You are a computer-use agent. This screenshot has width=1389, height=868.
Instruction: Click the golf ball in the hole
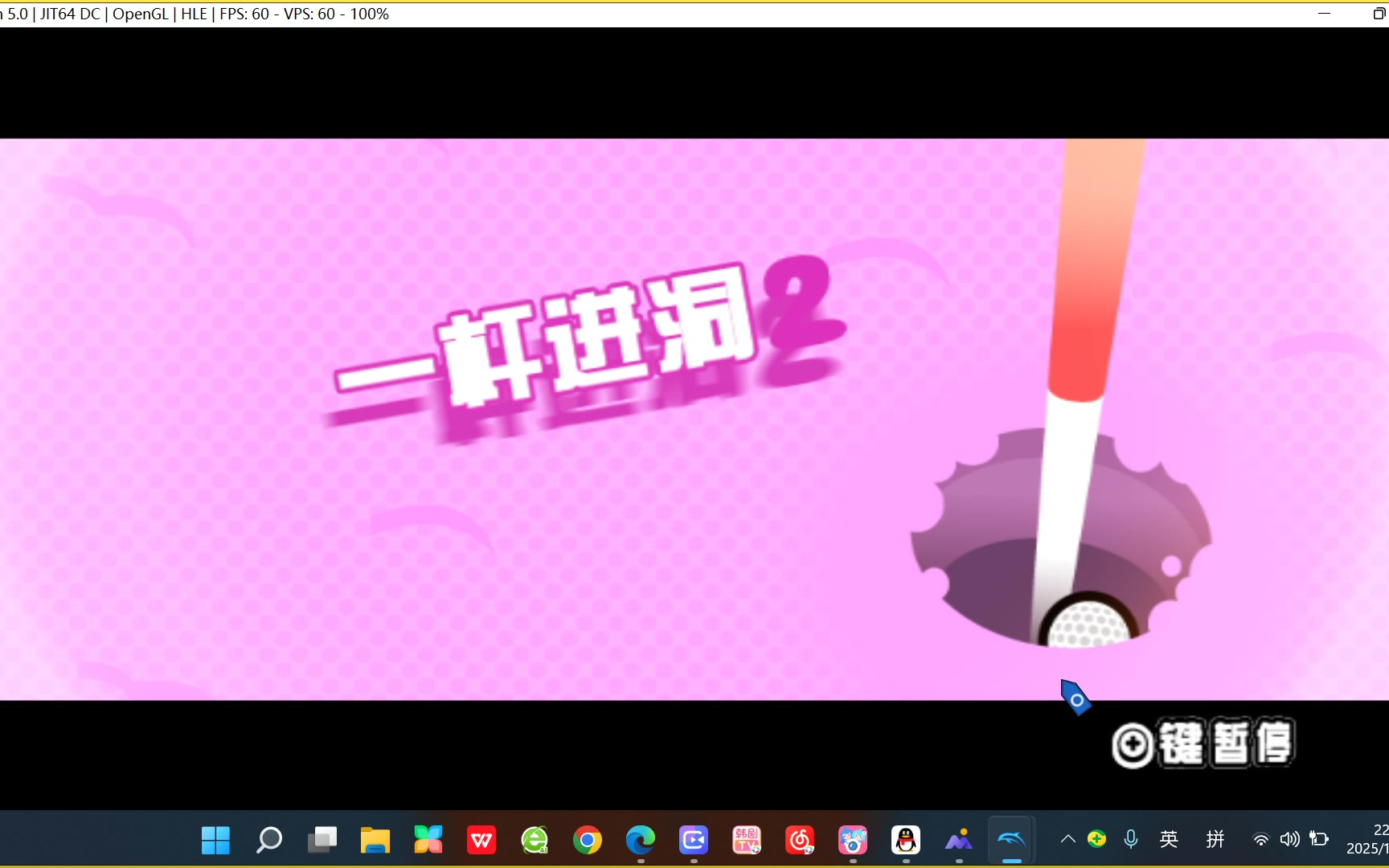point(1088,623)
